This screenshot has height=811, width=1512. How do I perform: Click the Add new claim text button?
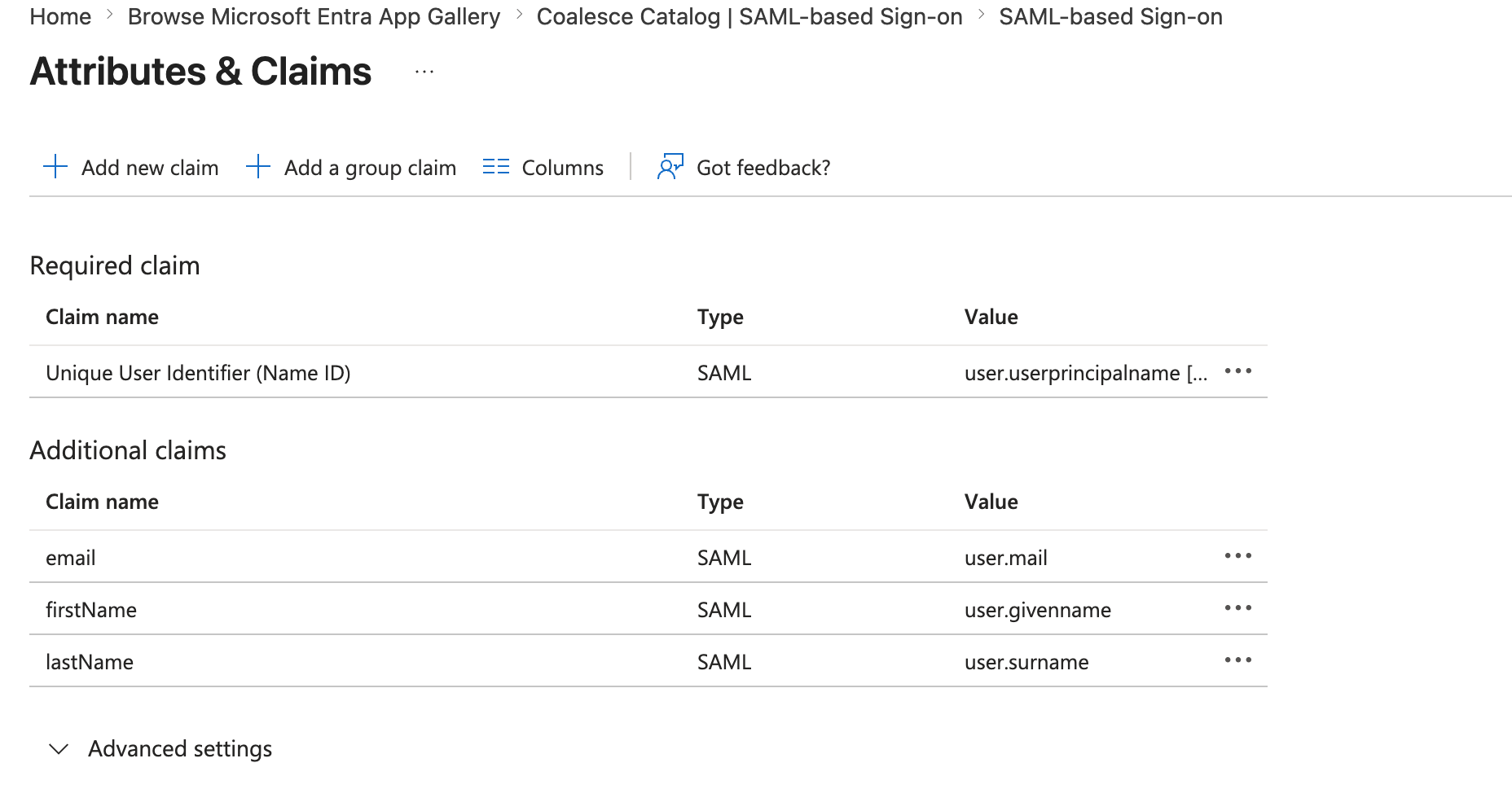150,169
